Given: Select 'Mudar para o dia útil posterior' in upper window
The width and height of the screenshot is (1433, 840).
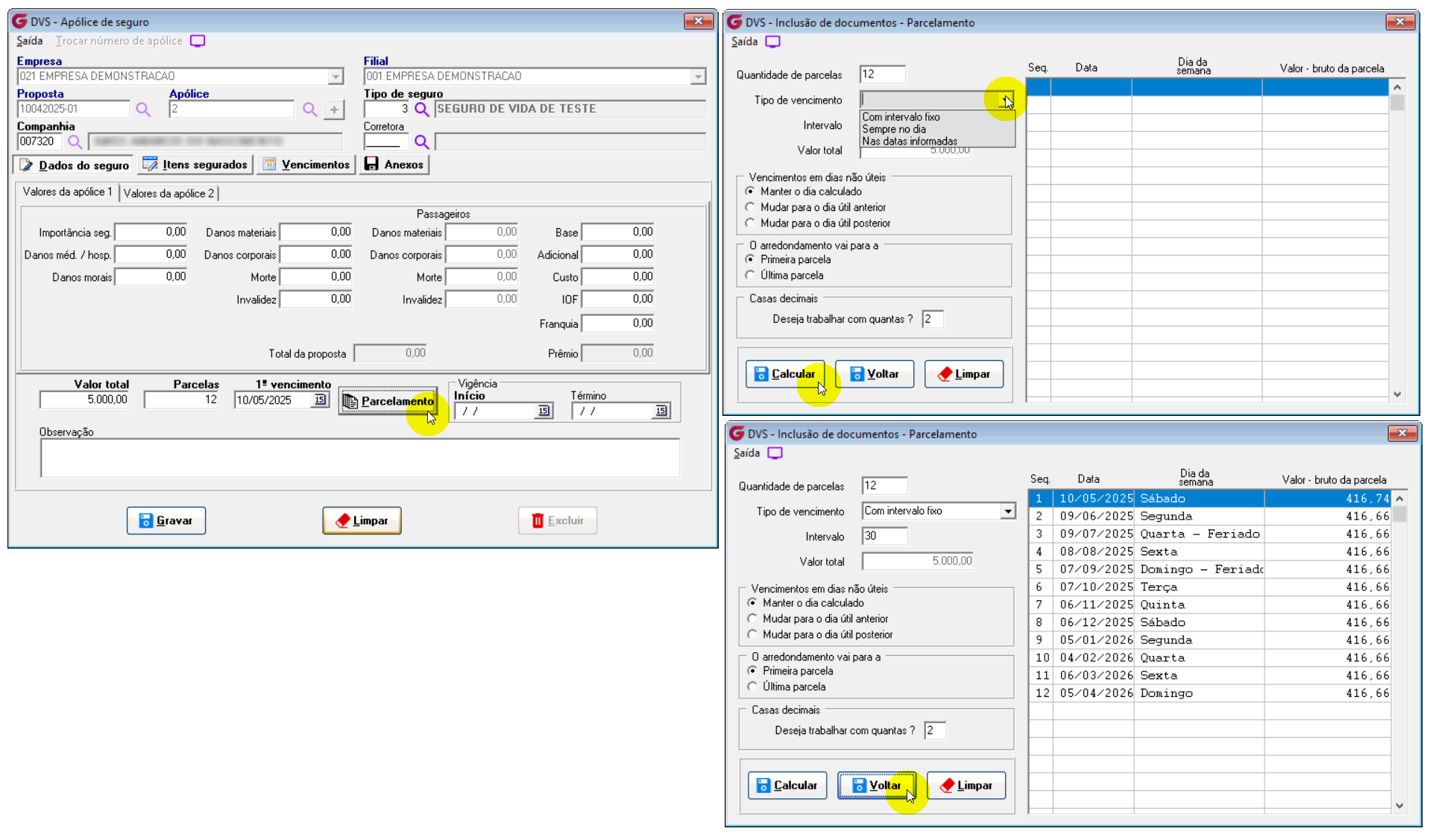Looking at the screenshot, I should tap(750, 223).
